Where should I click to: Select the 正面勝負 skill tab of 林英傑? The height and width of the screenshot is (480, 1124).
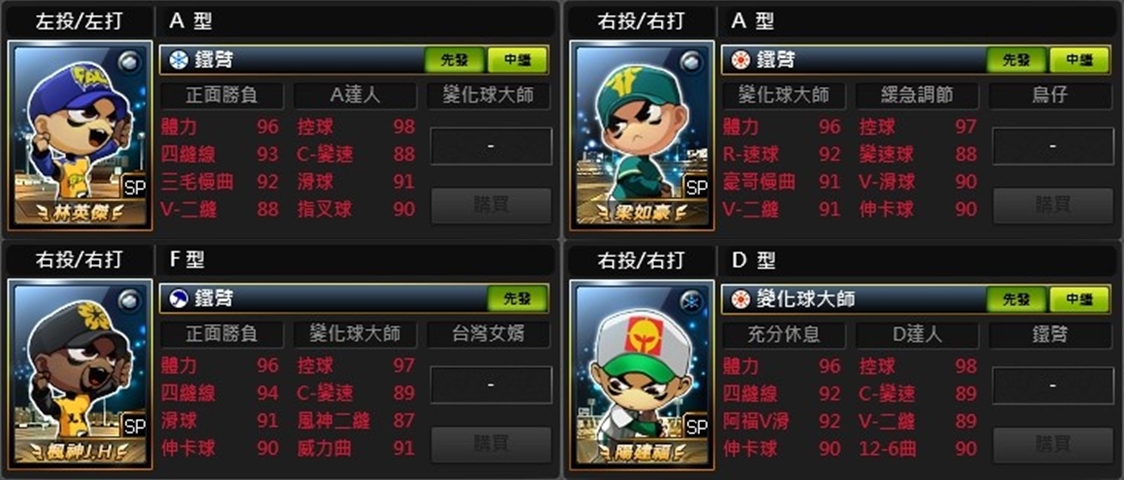pos(222,95)
